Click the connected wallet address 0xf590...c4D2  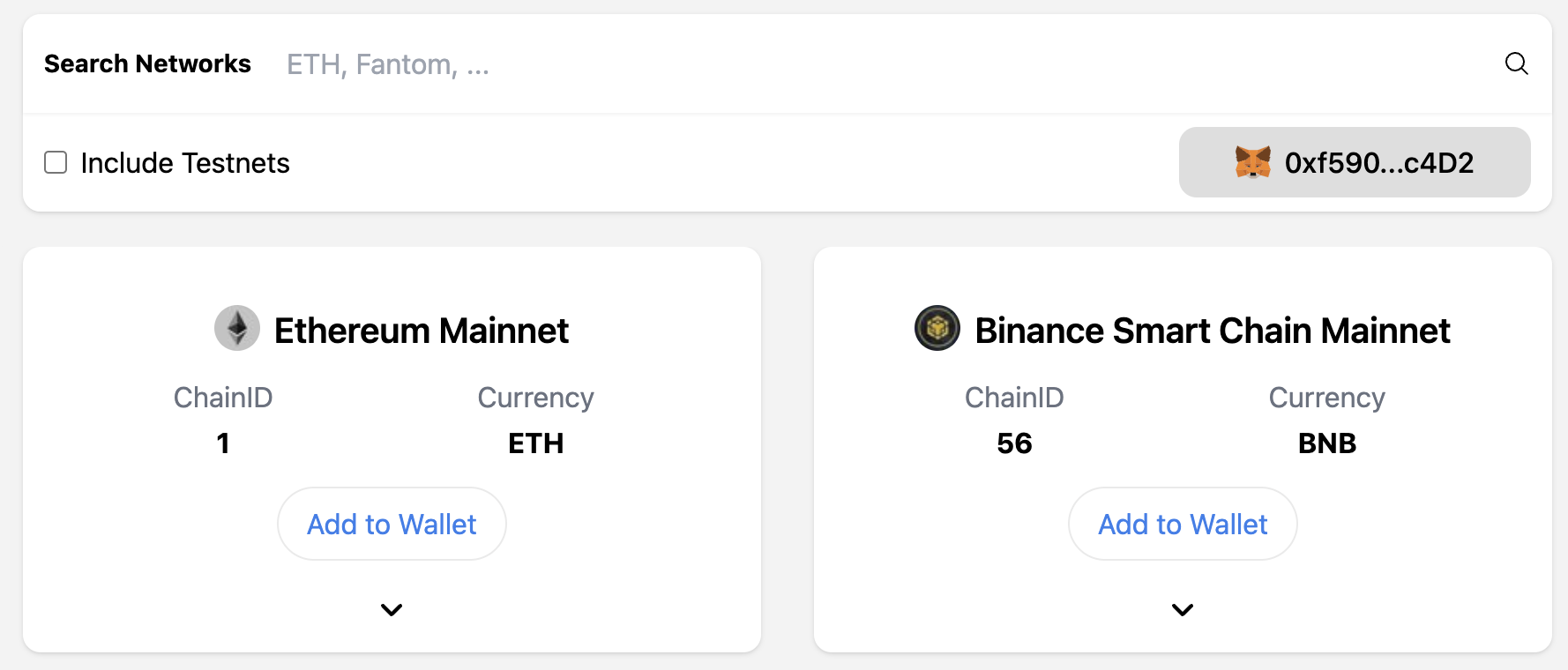[1355, 162]
